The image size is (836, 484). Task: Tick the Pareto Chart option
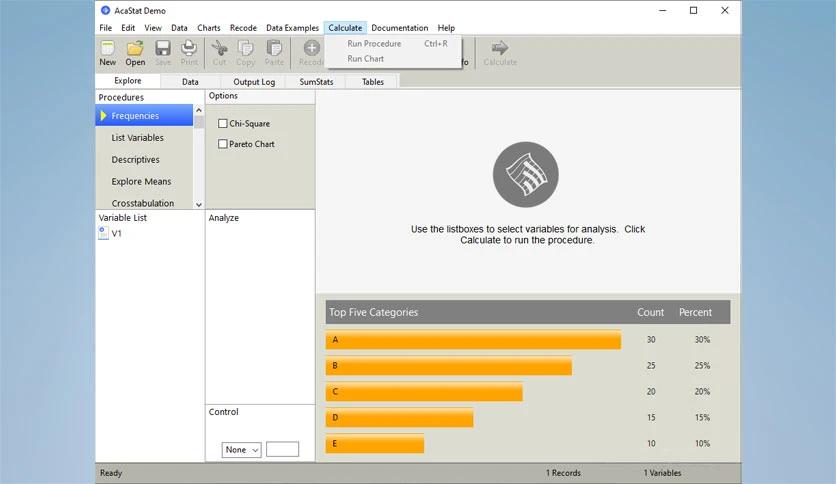(x=223, y=144)
